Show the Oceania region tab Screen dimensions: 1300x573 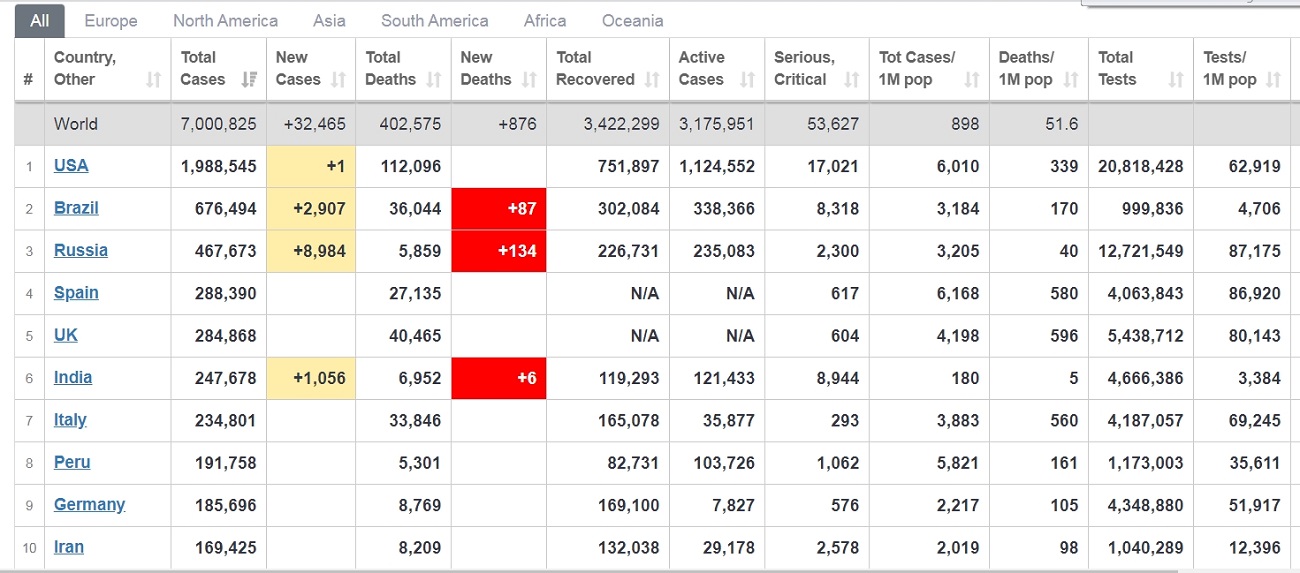632,21
